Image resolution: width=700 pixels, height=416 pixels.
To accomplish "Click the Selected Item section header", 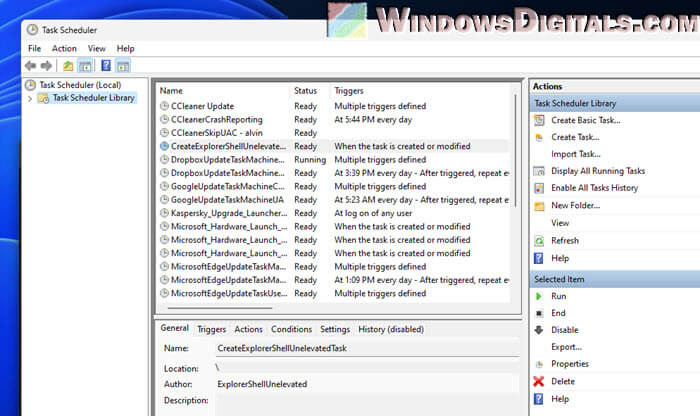I will click(615, 279).
